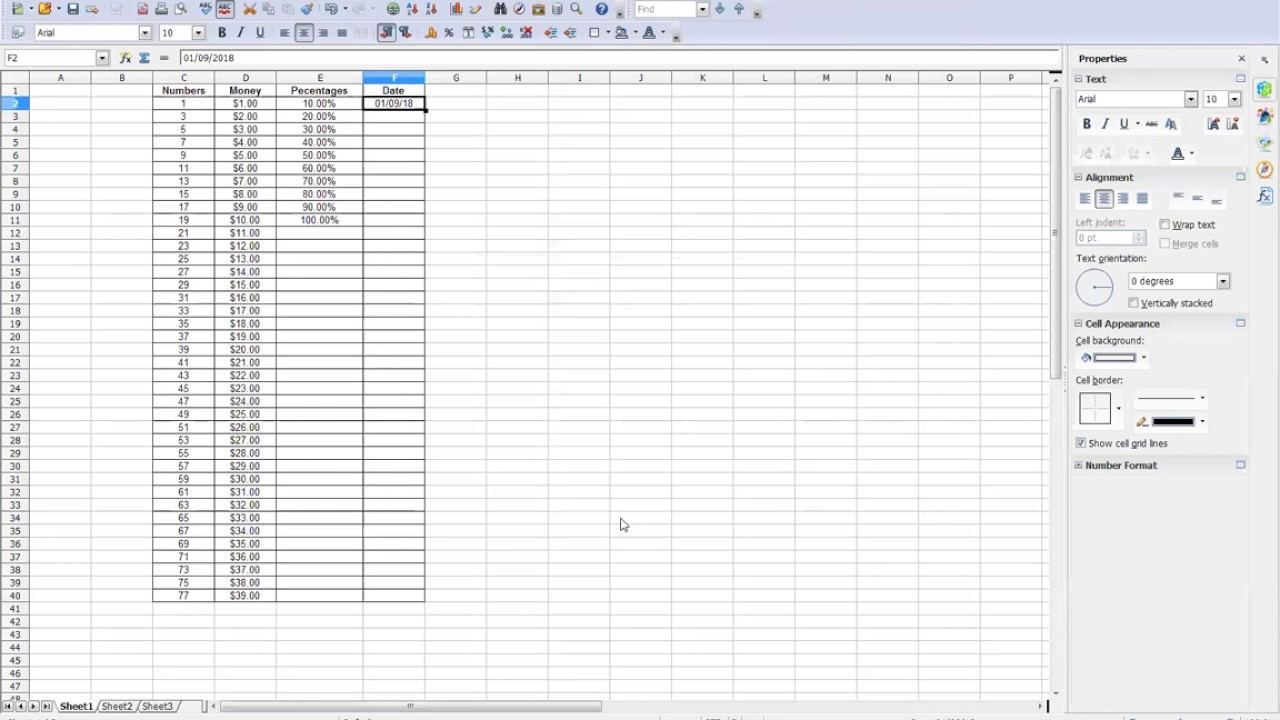The width and height of the screenshot is (1280, 720).
Task: Click the Print icon in the toolbar
Action: pos(161,9)
